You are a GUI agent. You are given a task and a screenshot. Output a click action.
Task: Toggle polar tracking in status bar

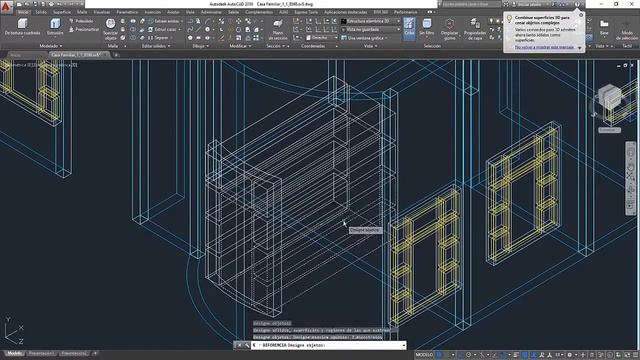(x=469, y=355)
